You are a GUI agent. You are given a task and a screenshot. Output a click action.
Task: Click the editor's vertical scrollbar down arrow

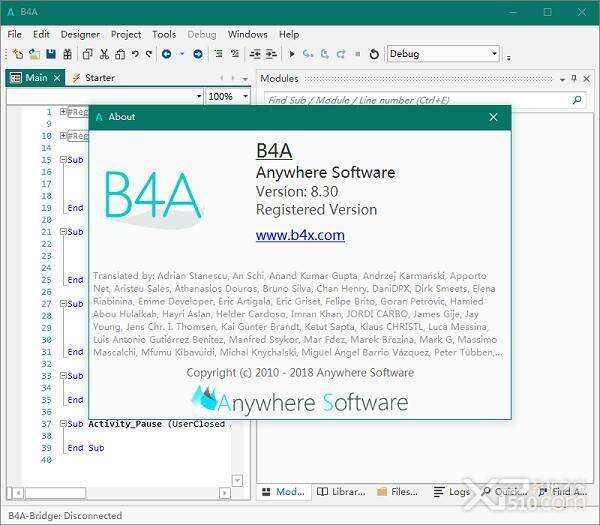coord(237,480)
